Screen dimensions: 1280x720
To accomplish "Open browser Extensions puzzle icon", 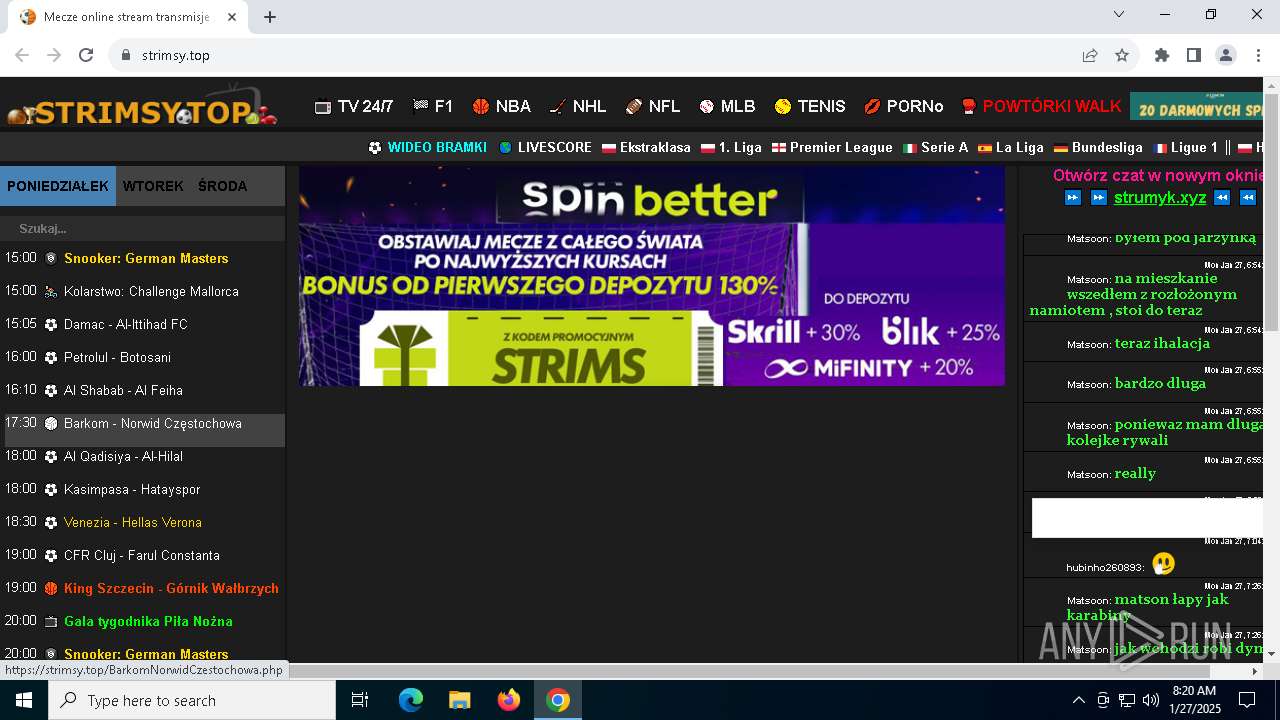I will [1162, 55].
